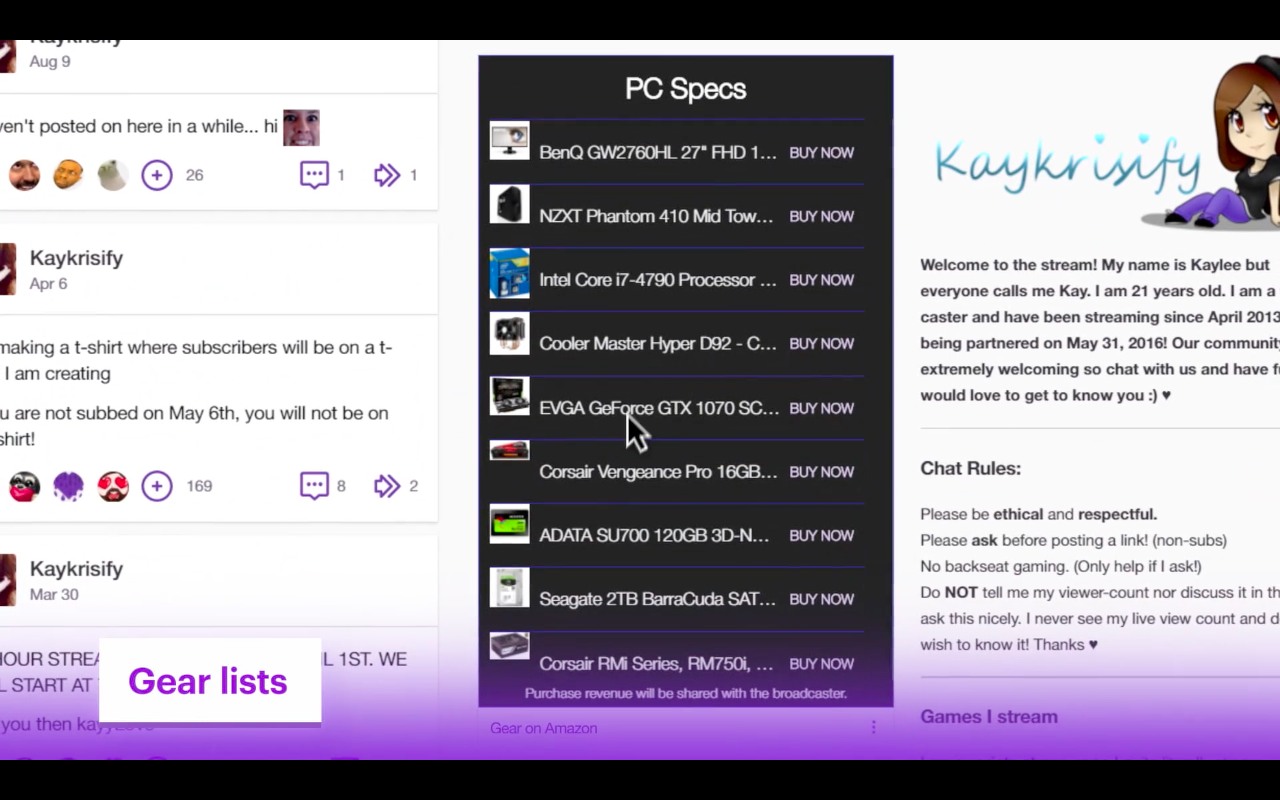Screen dimensions: 1280x800
Task: Click the Games I stream heading
Action: [989, 717]
